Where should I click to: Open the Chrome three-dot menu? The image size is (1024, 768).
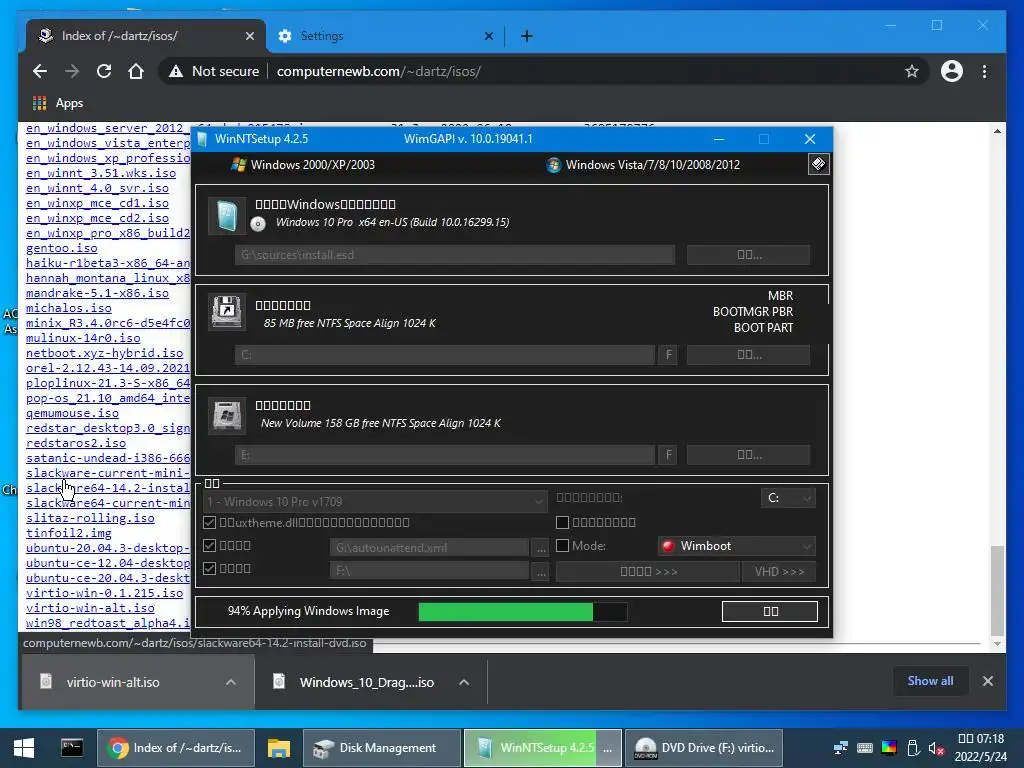pos(984,71)
